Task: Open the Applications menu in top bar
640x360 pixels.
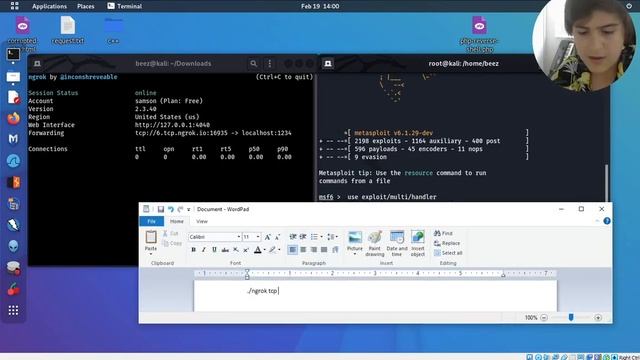Action: click(x=49, y=6)
